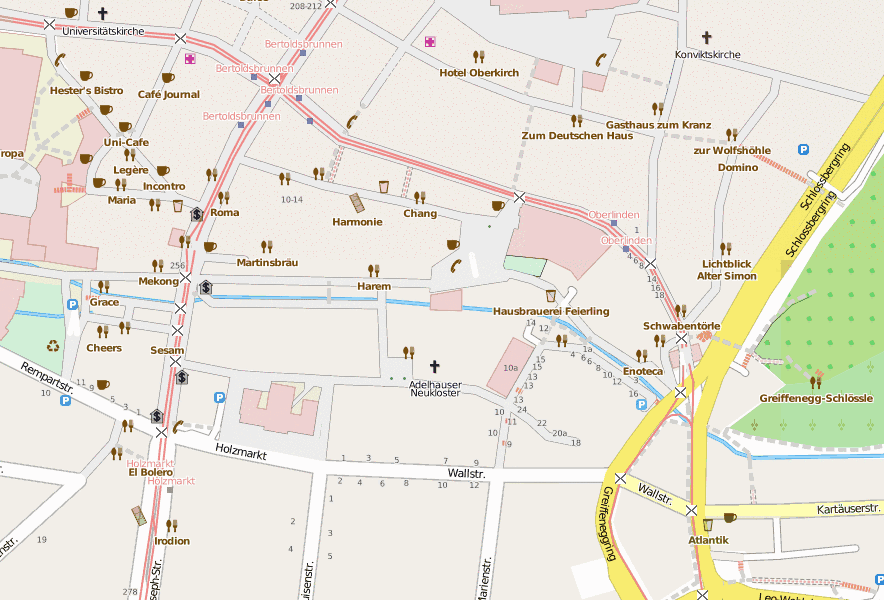Viewport: 884px width, 600px height.
Task: Click the Cheers label
Action: pos(104,348)
